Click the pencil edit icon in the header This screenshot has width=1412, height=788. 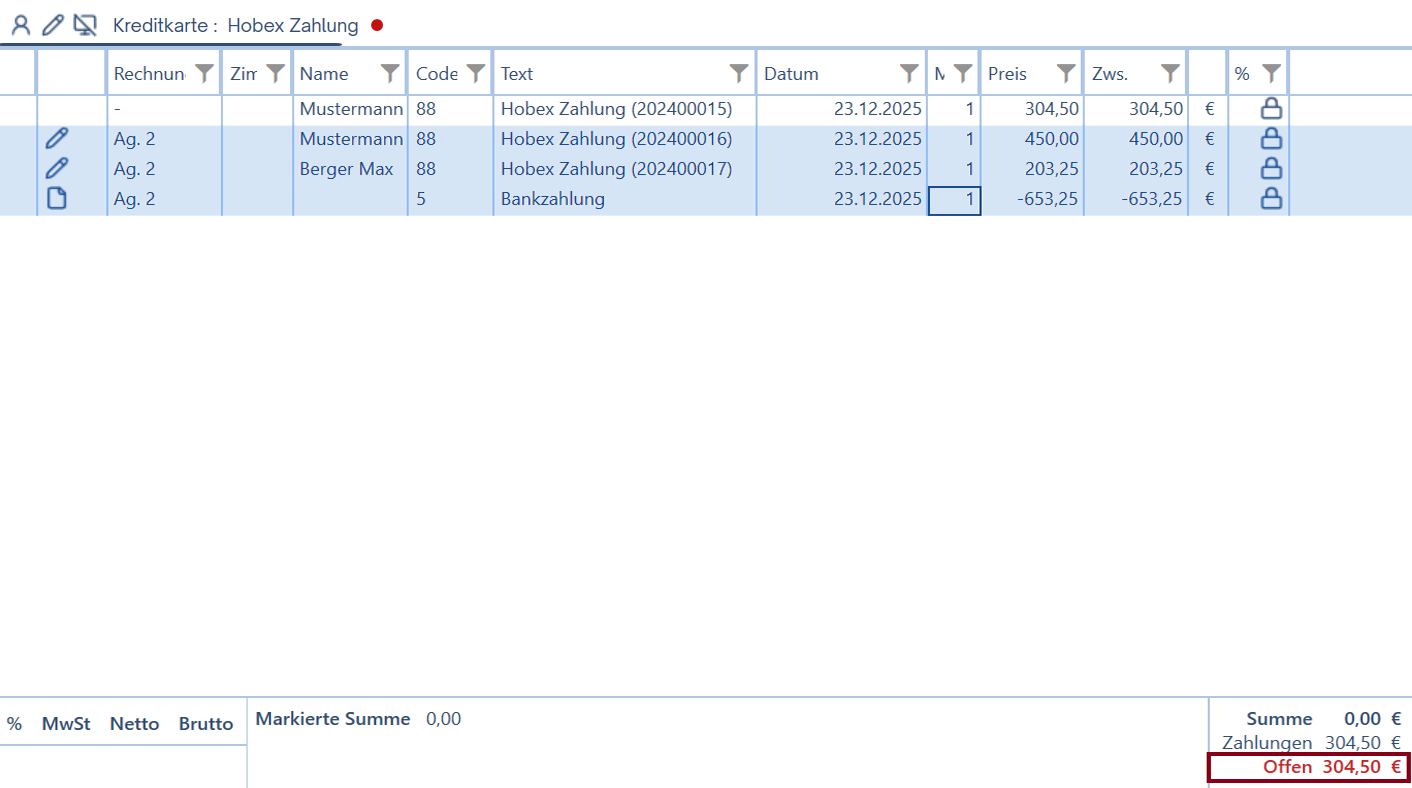pos(52,25)
